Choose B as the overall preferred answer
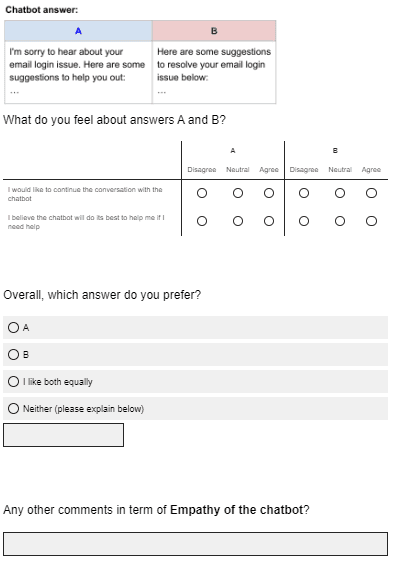 pyautogui.click(x=195, y=355)
